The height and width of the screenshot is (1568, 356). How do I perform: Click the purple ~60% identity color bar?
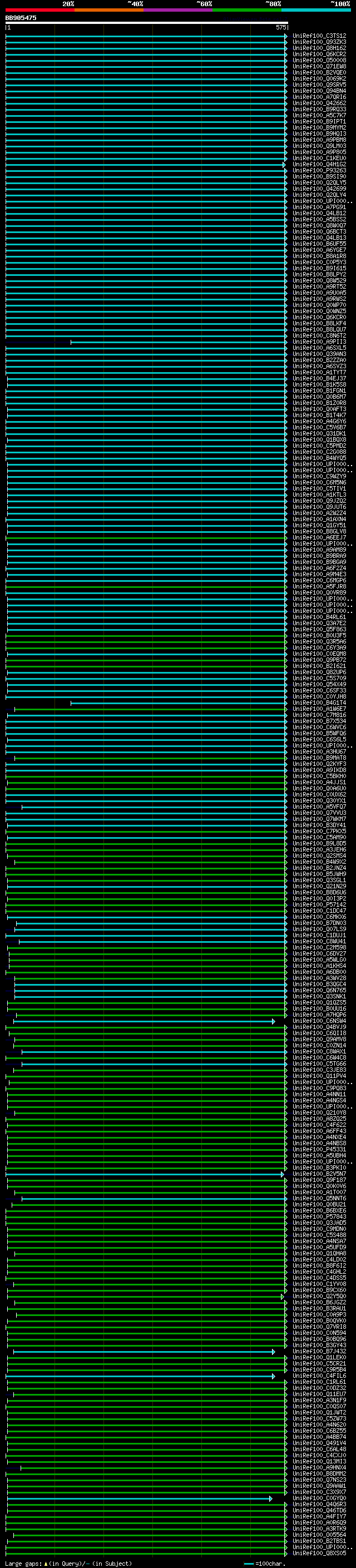tap(177, 11)
